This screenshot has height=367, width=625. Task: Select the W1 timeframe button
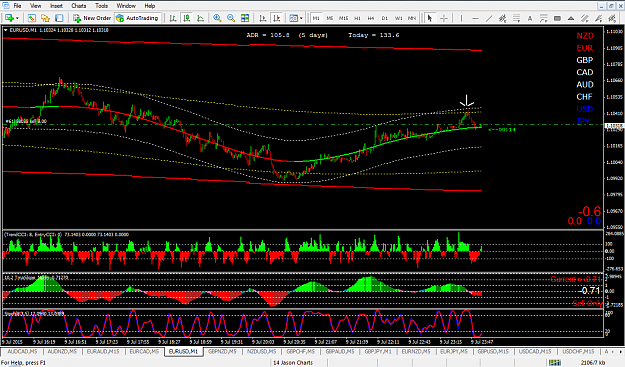[398, 18]
